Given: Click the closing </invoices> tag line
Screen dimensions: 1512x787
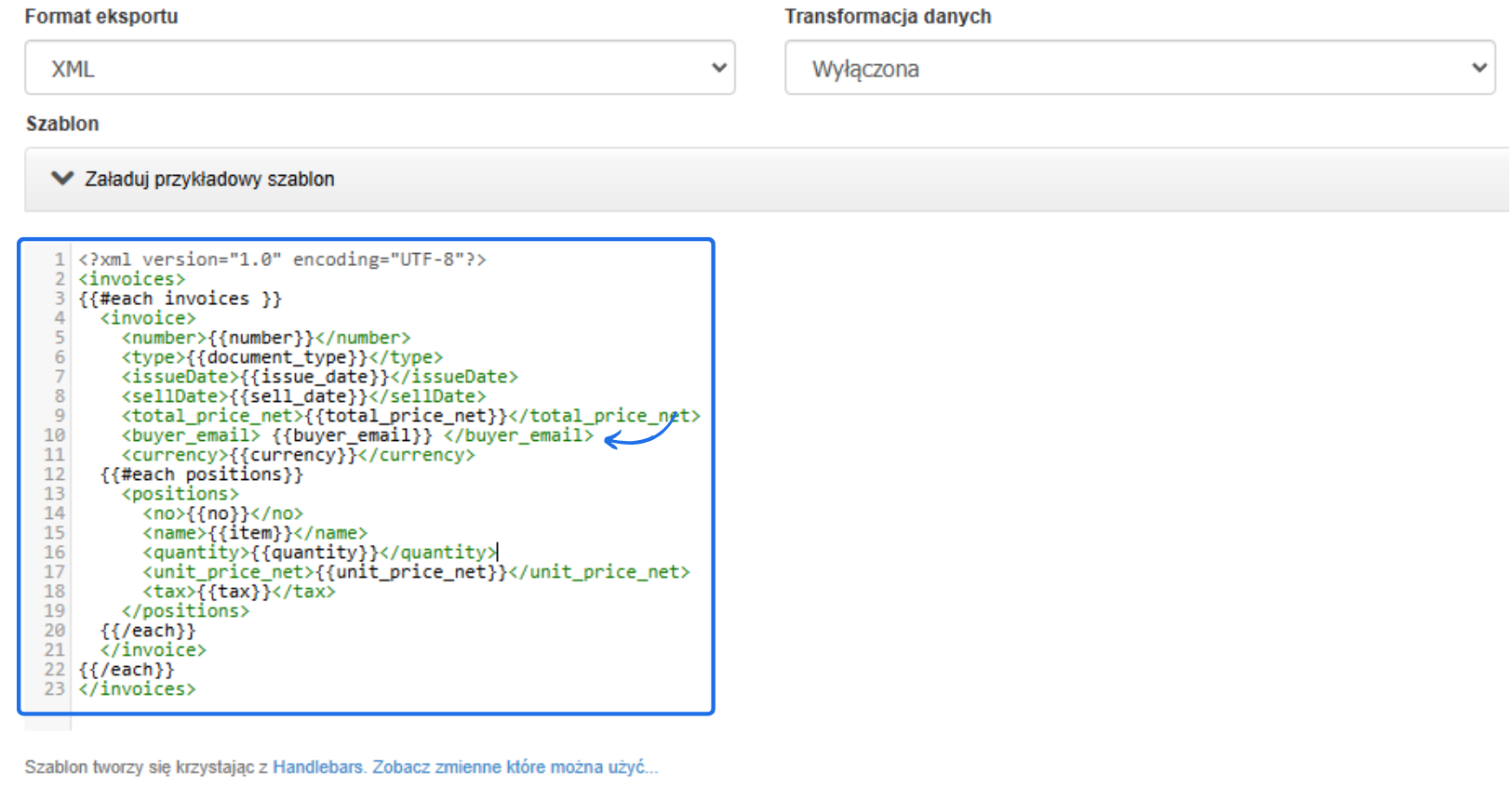Looking at the screenshot, I should 137,689.
